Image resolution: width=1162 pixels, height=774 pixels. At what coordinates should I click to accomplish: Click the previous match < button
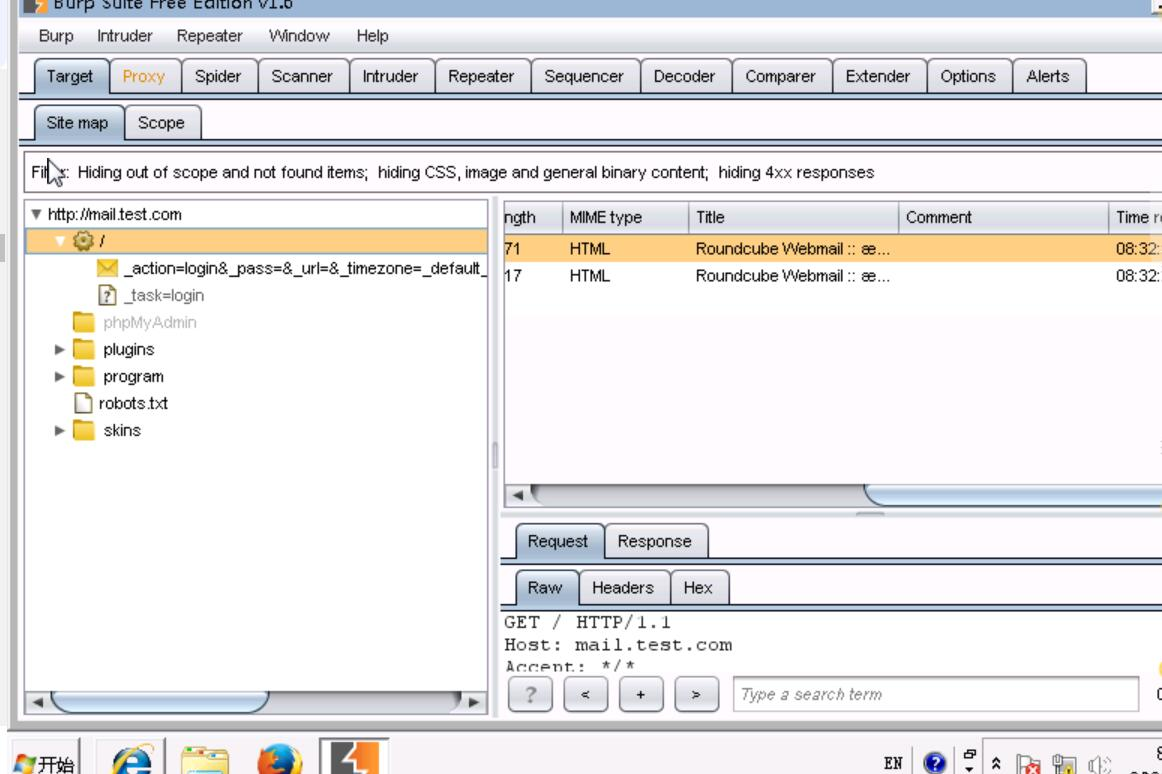coord(585,695)
